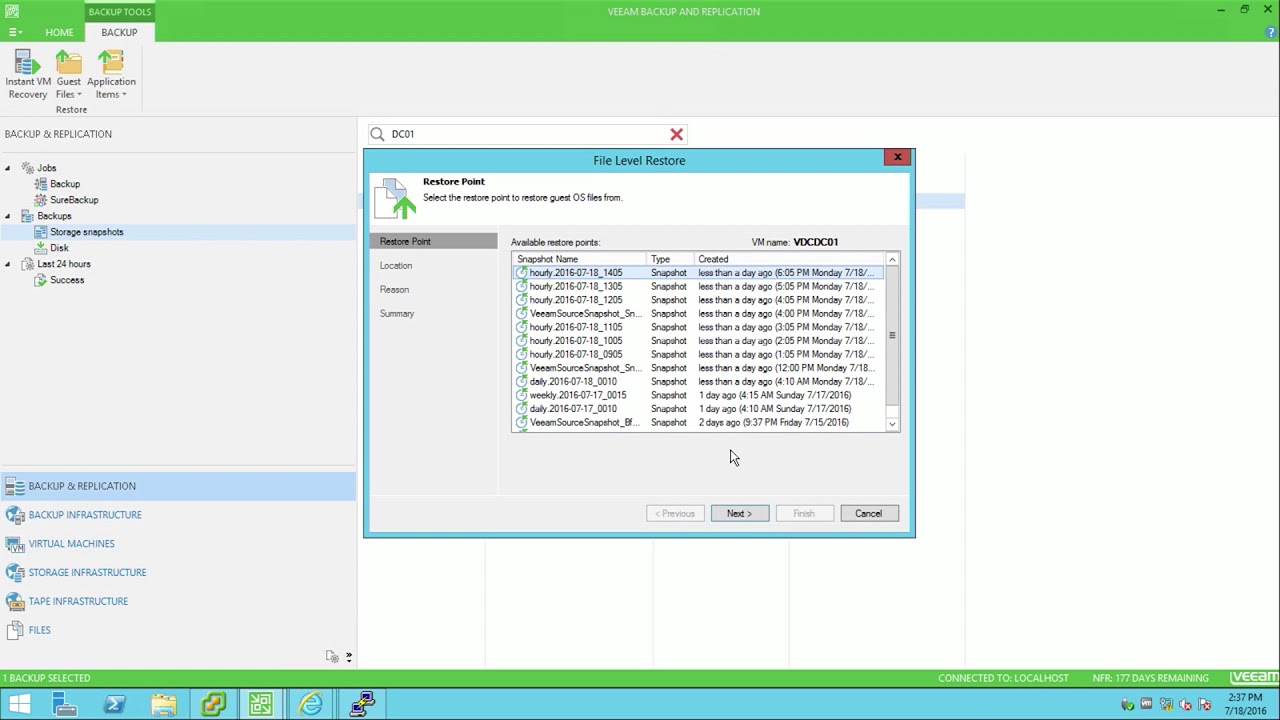Click the Instant VM Recovery ribbon icon
Screen dimensions: 1280x720
pos(28,75)
